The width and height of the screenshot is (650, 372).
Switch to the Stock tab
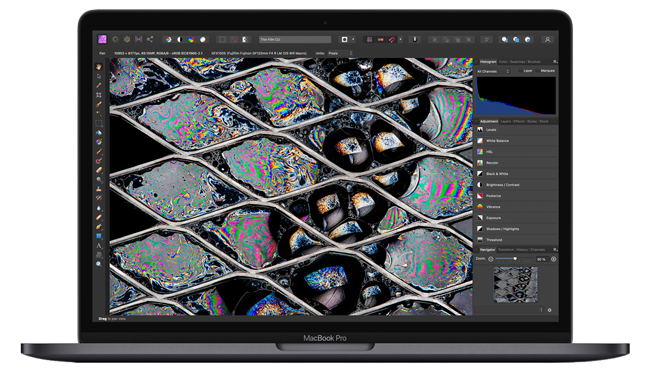544,122
